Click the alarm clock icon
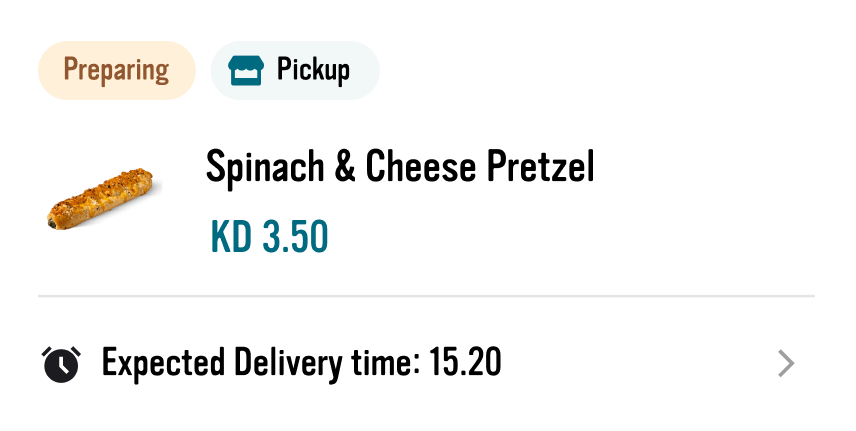The width and height of the screenshot is (856, 431). pos(61,364)
